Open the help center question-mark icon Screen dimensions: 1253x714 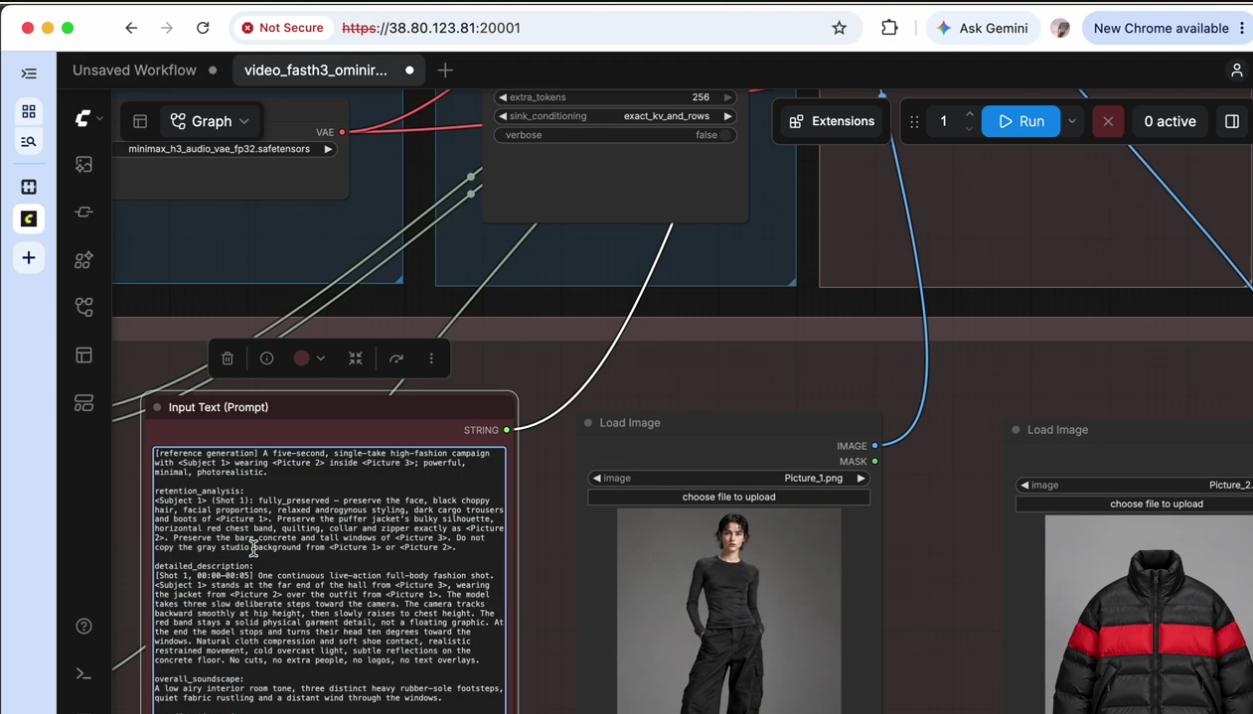point(84,626)
